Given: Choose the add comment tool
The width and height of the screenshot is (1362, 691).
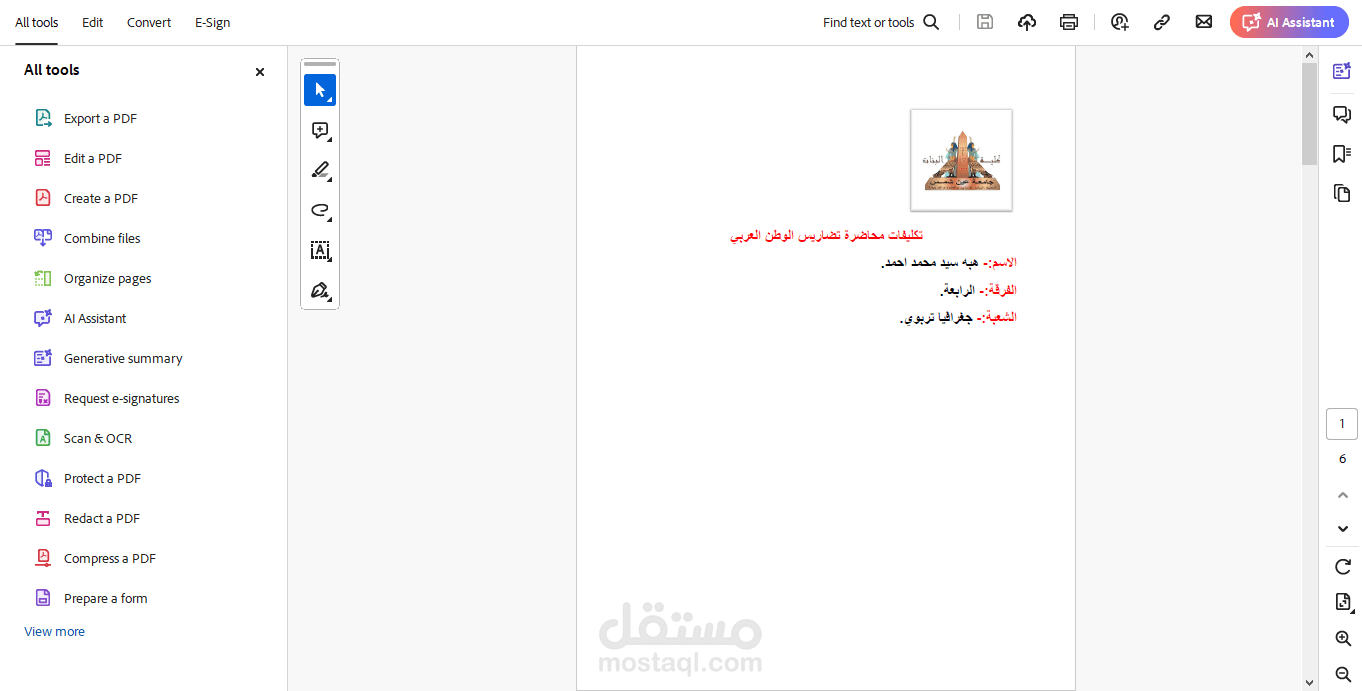Looking at the screenshot, I should point(320,130).
